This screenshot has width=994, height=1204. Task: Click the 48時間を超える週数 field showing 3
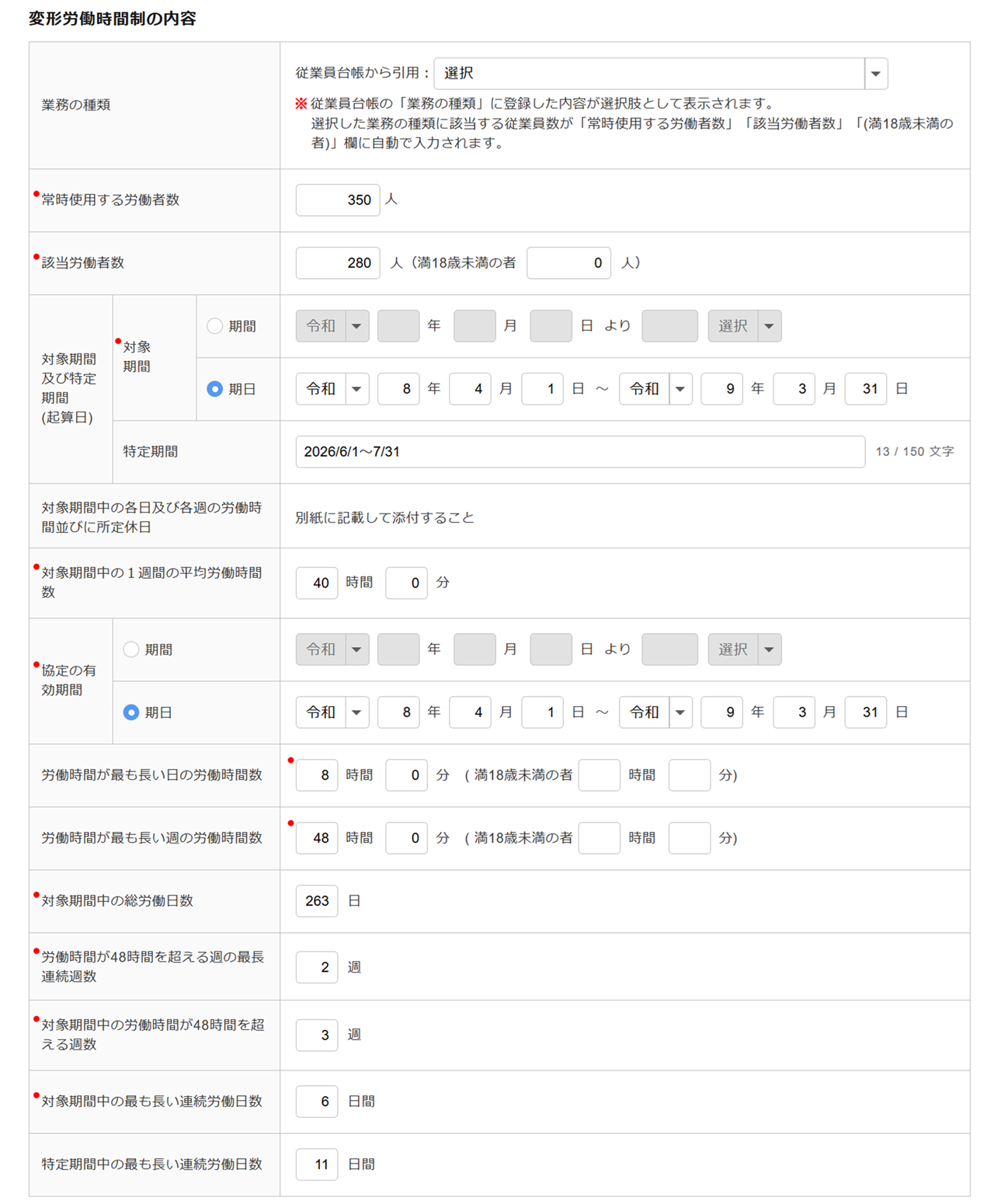point(317,1035)
